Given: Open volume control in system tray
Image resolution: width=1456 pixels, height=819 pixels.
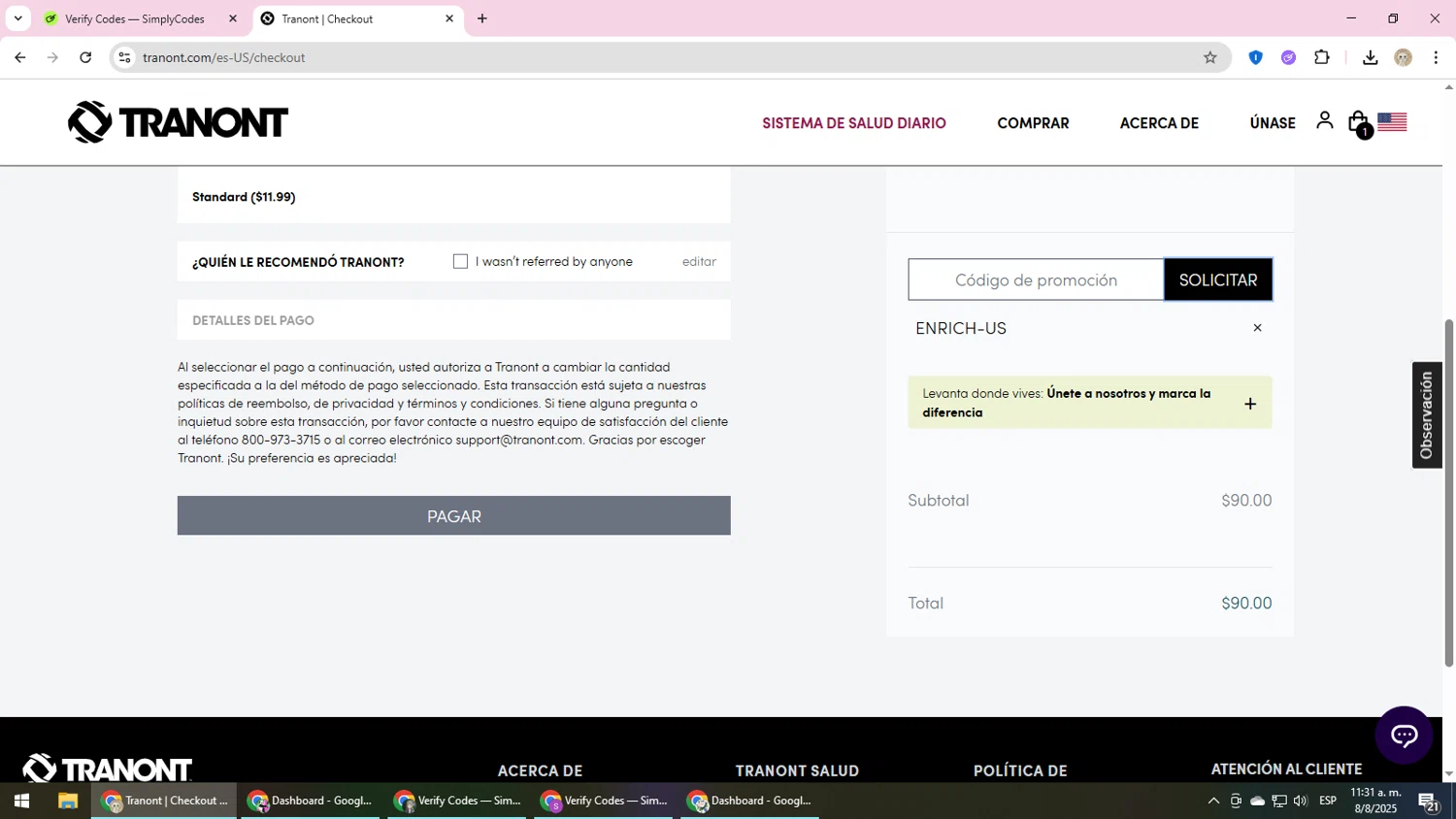Looking at the screenshot, I should pos(1301,801).
